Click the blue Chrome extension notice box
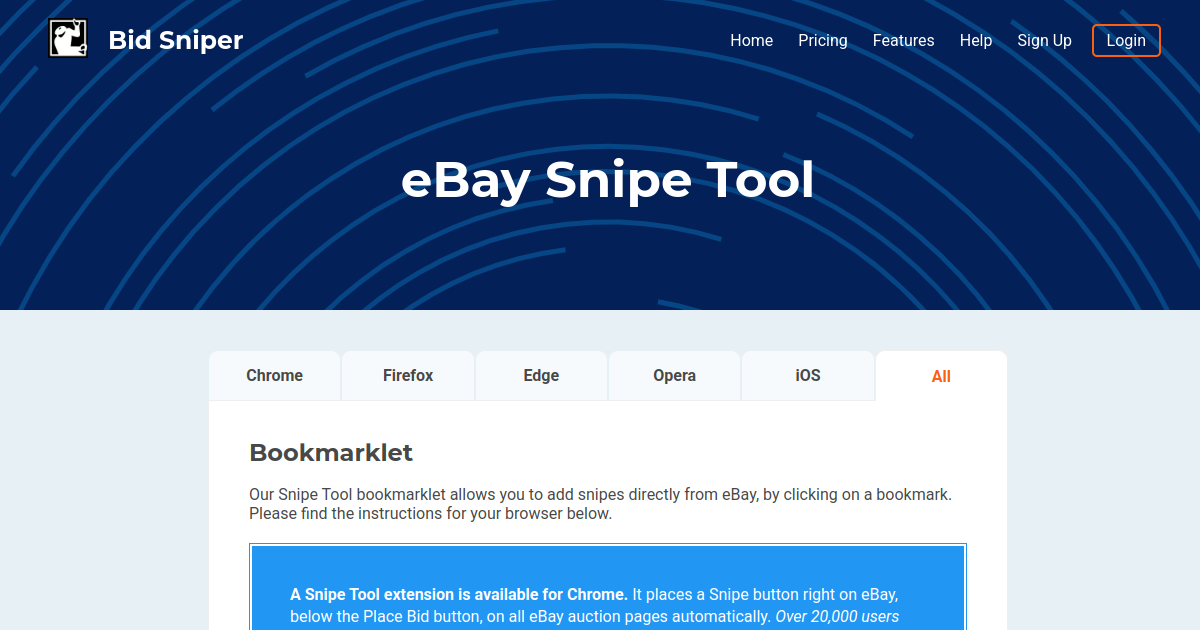Screen dimensions: 1200x630 [607, 590]
